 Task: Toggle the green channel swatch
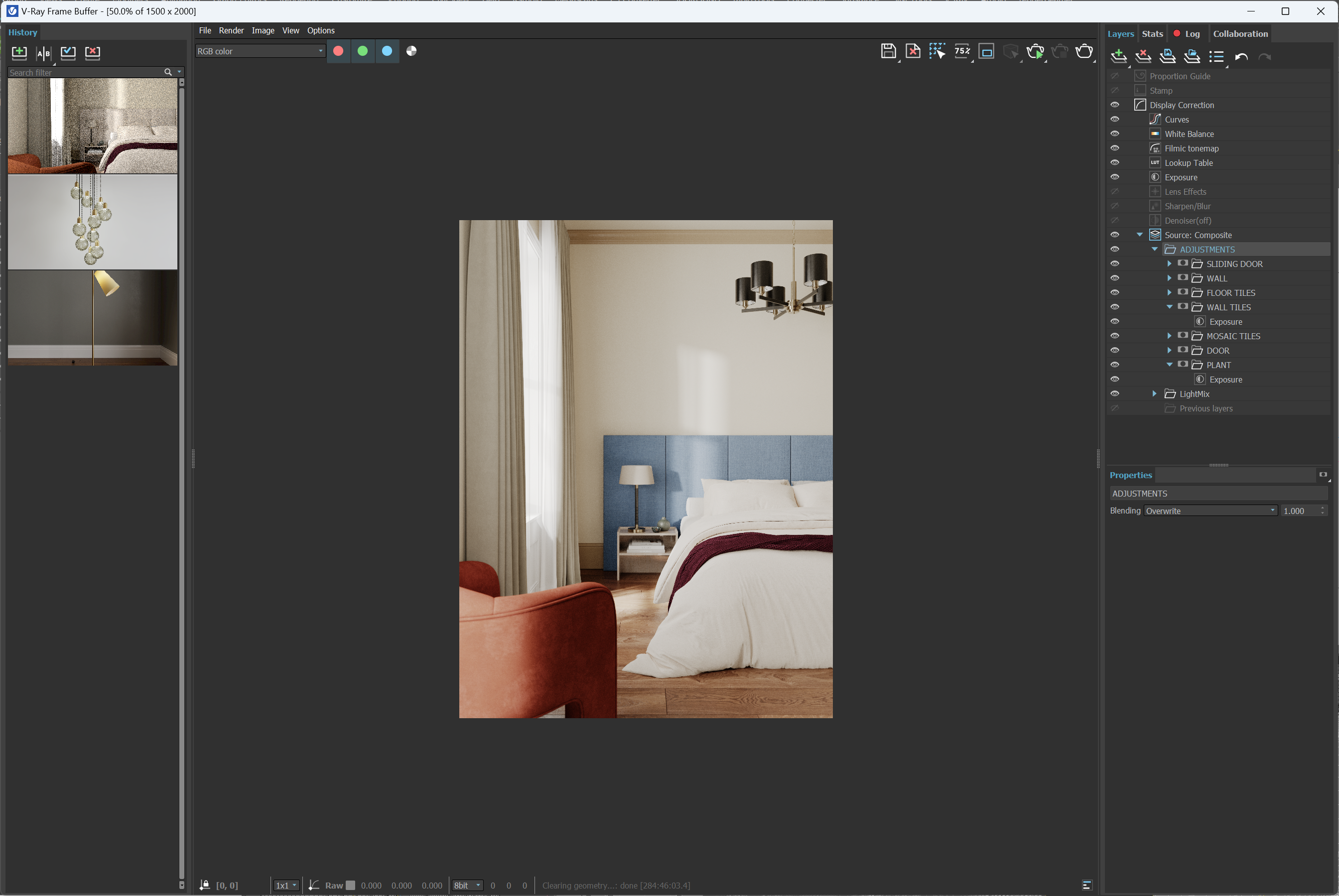tap(362, 51)
